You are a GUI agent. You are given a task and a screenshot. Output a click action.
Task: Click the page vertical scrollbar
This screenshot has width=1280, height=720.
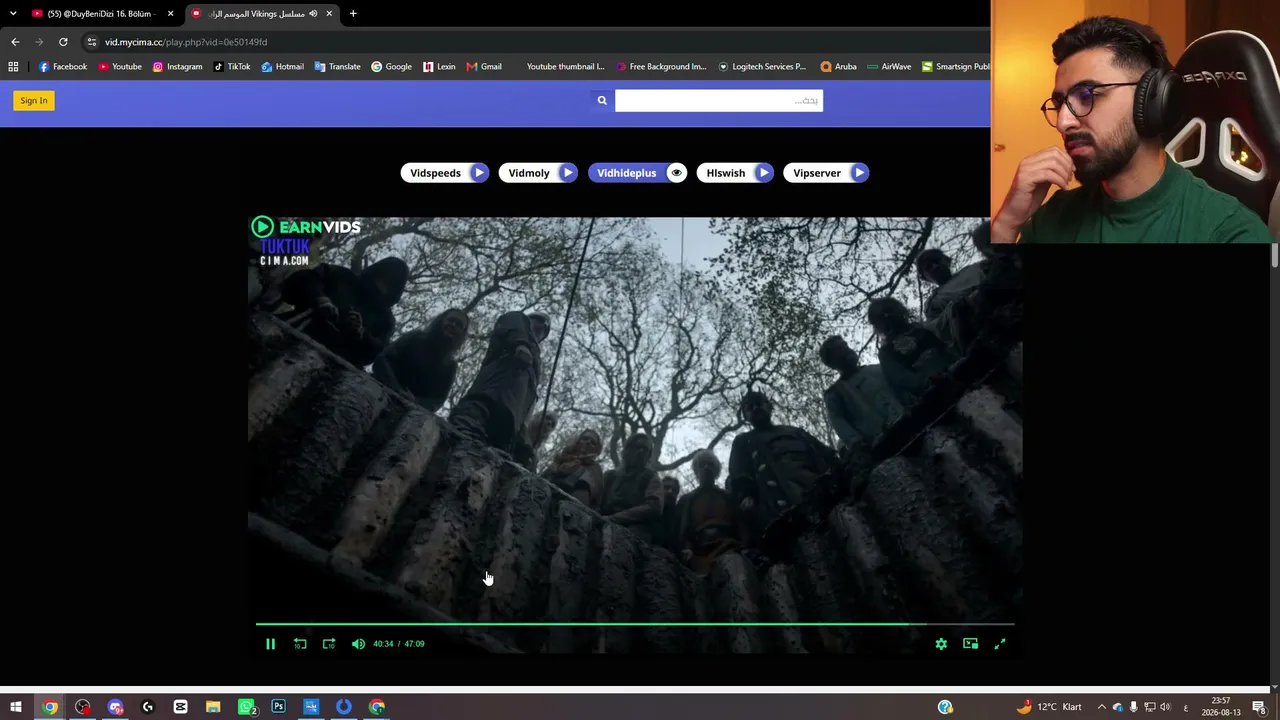[1275, 255]
